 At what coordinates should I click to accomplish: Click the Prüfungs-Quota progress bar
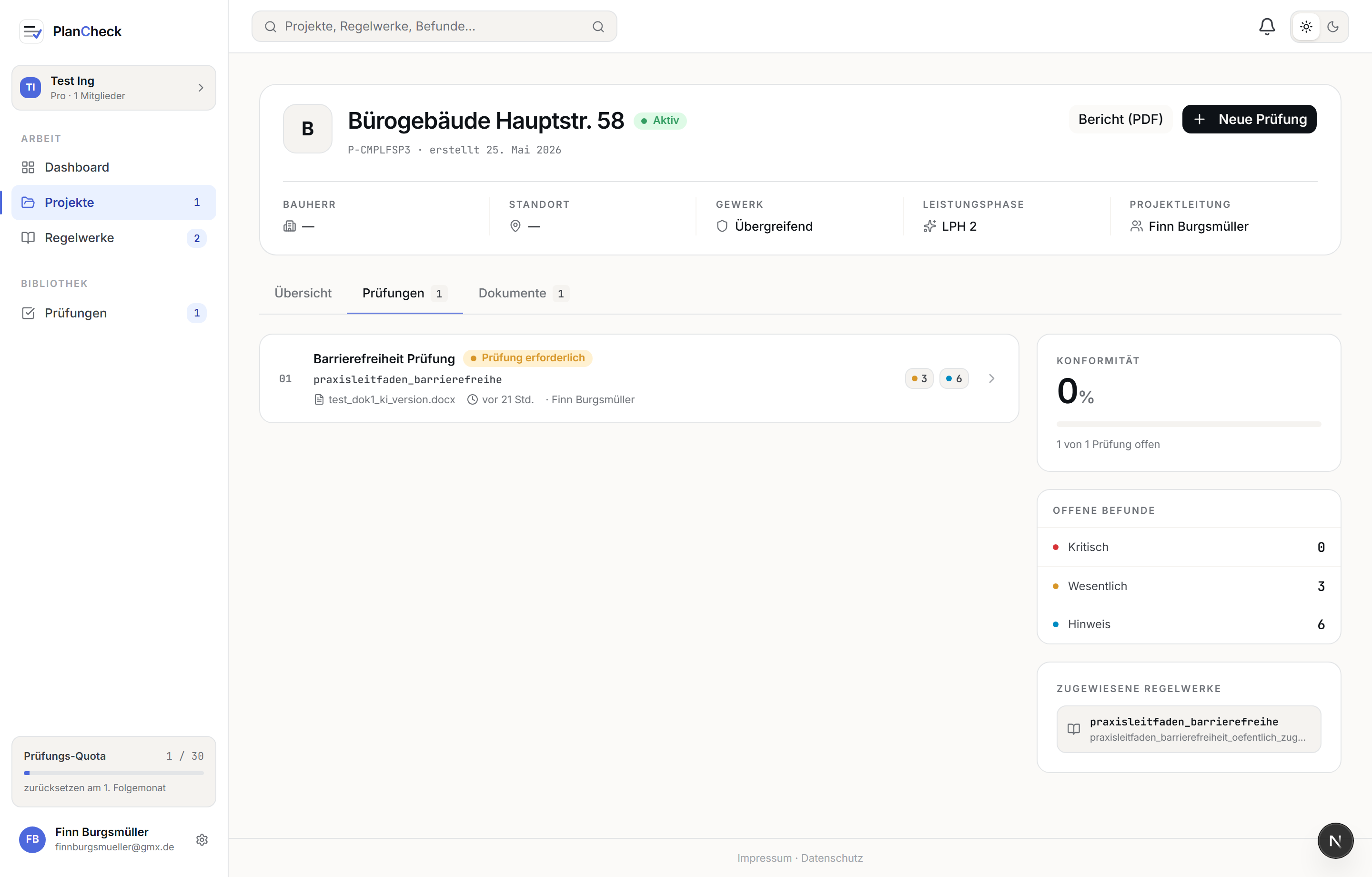click(113, 773)
